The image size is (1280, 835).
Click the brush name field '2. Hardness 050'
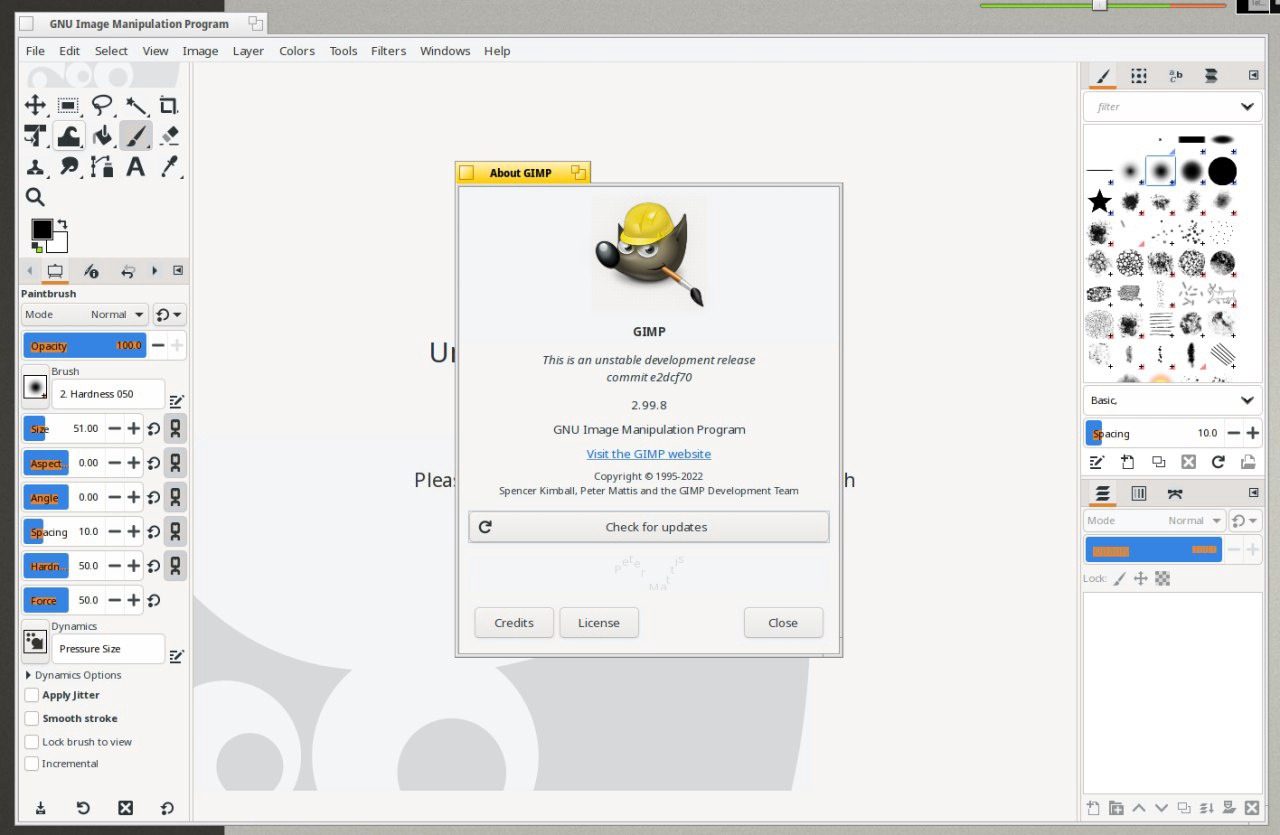pos(108,394)
